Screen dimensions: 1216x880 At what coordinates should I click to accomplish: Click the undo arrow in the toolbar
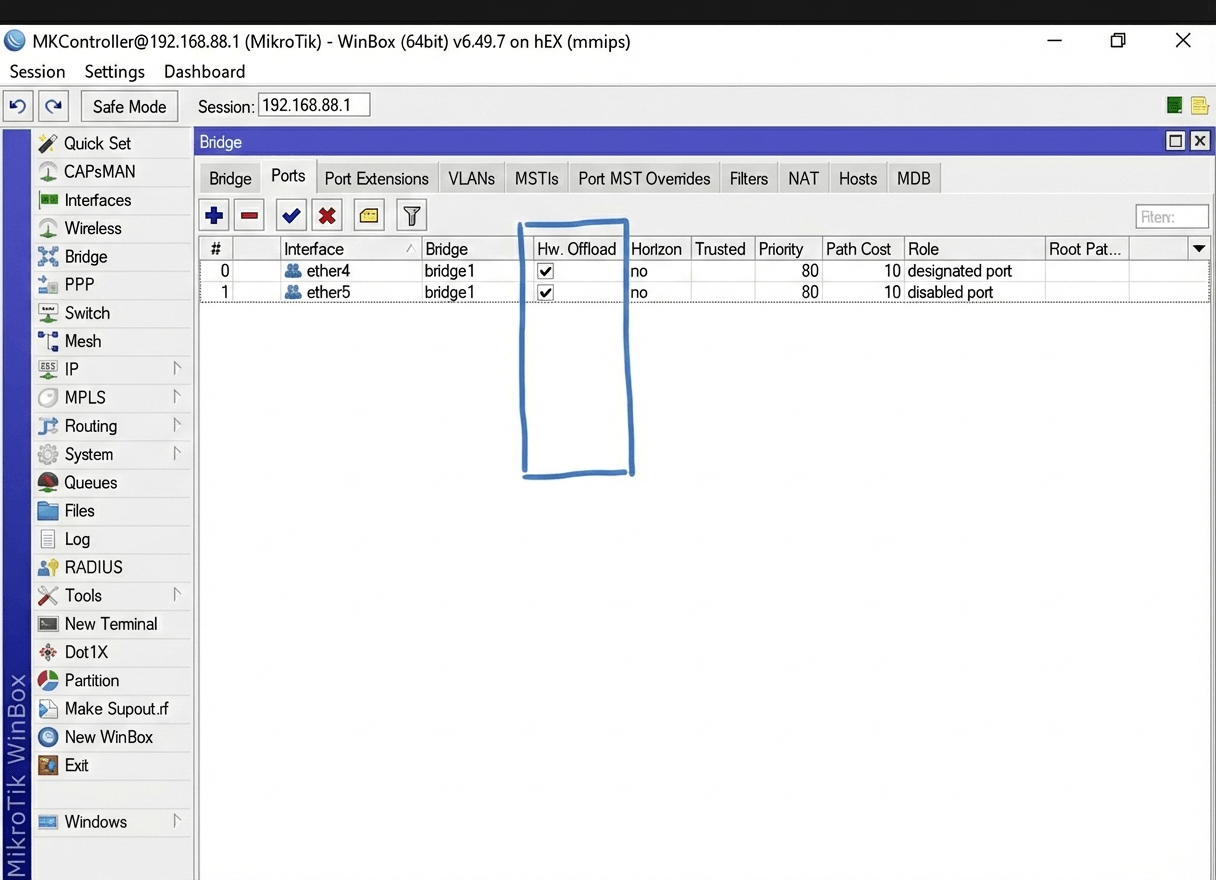17,105
